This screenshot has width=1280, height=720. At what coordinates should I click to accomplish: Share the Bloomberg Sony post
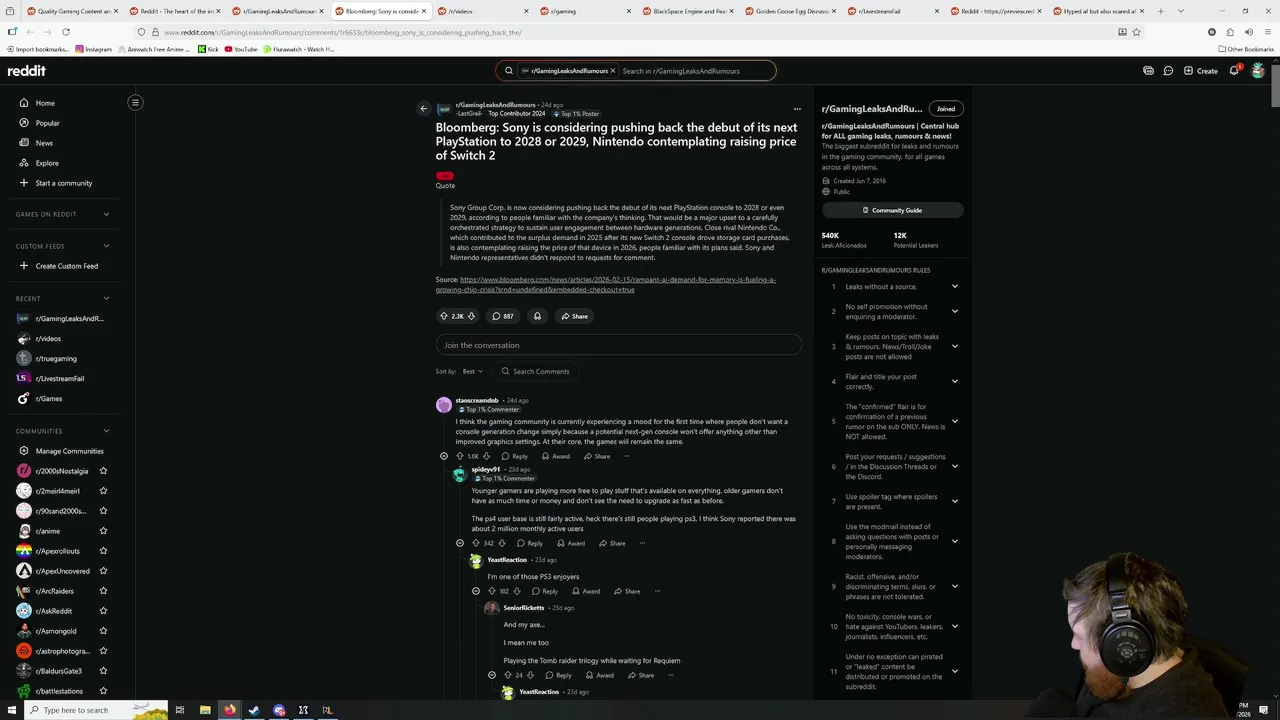click(574, 316)
